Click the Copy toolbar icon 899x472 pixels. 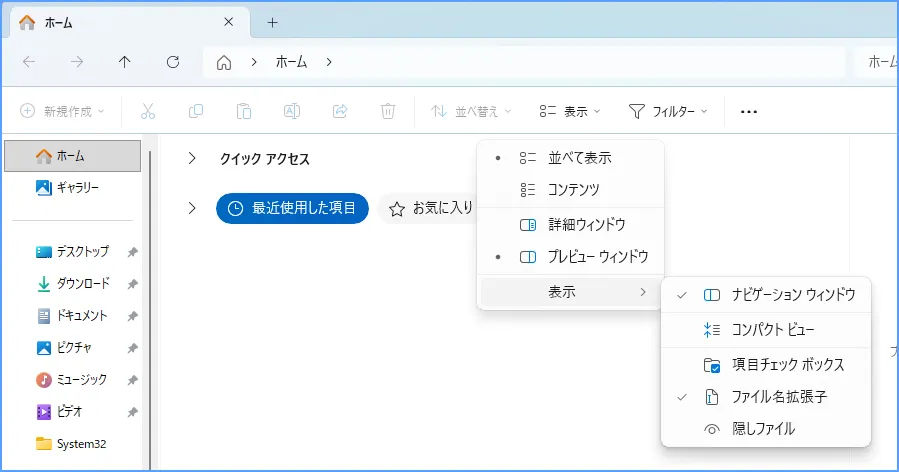[x=196, y=111]
